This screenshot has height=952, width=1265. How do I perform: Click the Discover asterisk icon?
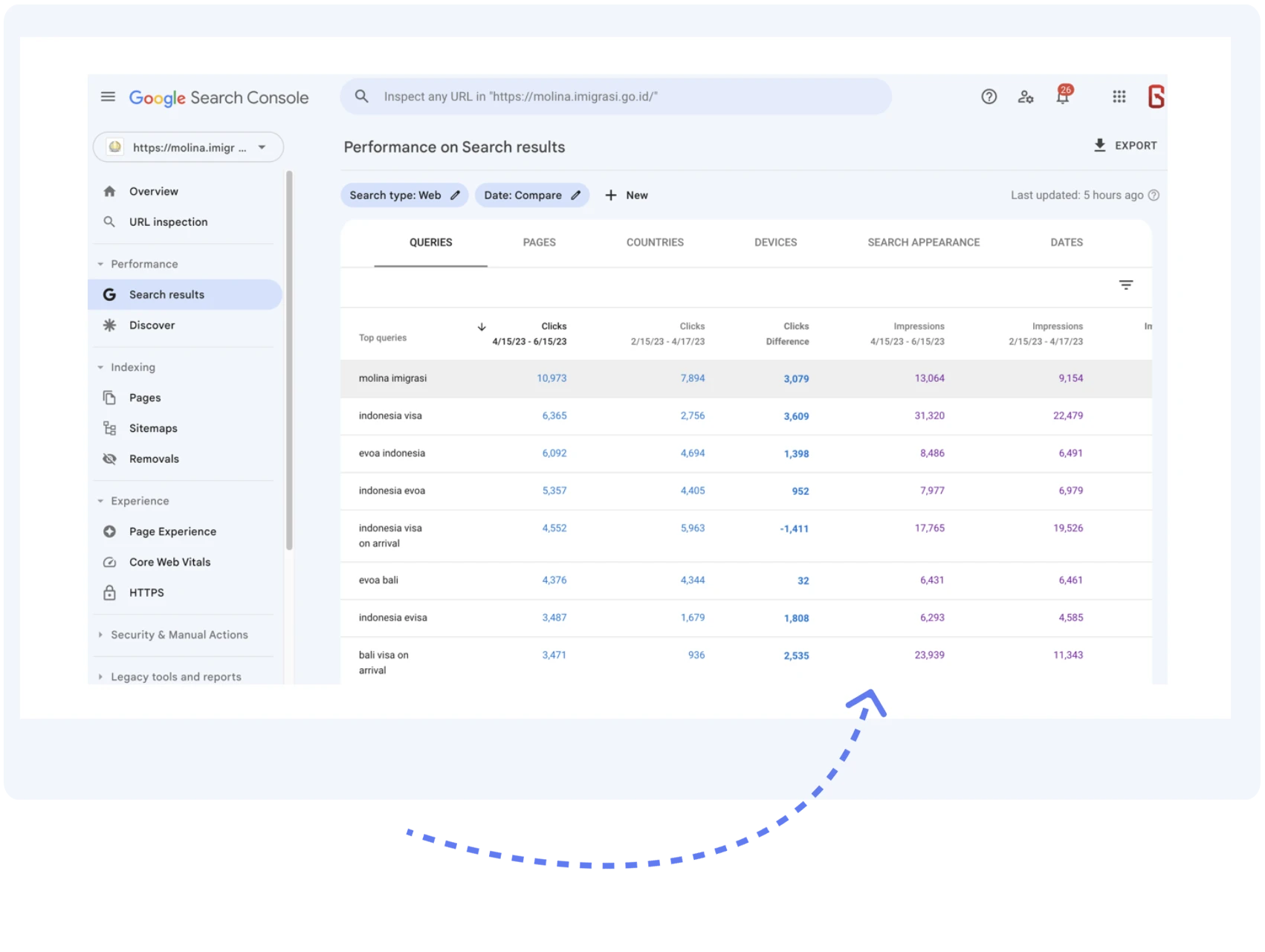click(x=109, y=325)
